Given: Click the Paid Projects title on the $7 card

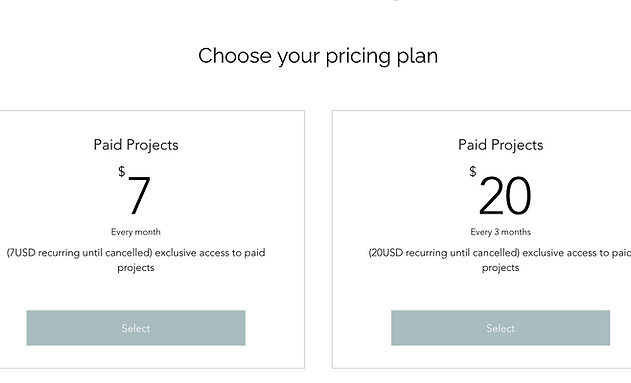Looking at the screenshot, I should [x=136, y=145].
